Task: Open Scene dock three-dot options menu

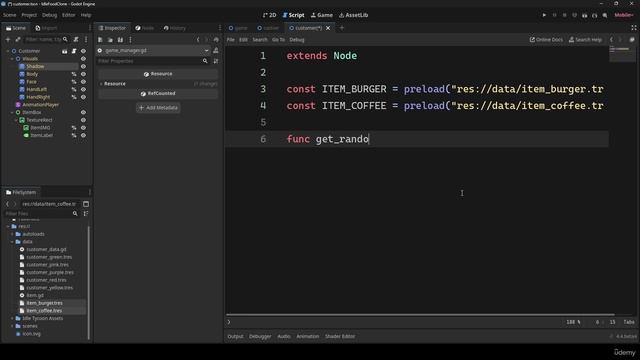Action: [86, 40]
